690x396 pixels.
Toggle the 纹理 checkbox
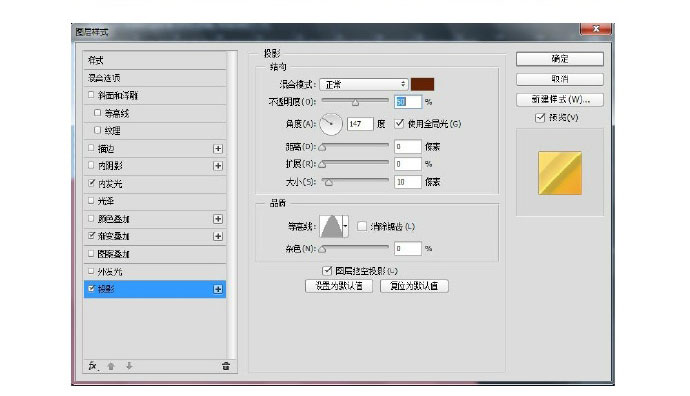coord(98,130)
